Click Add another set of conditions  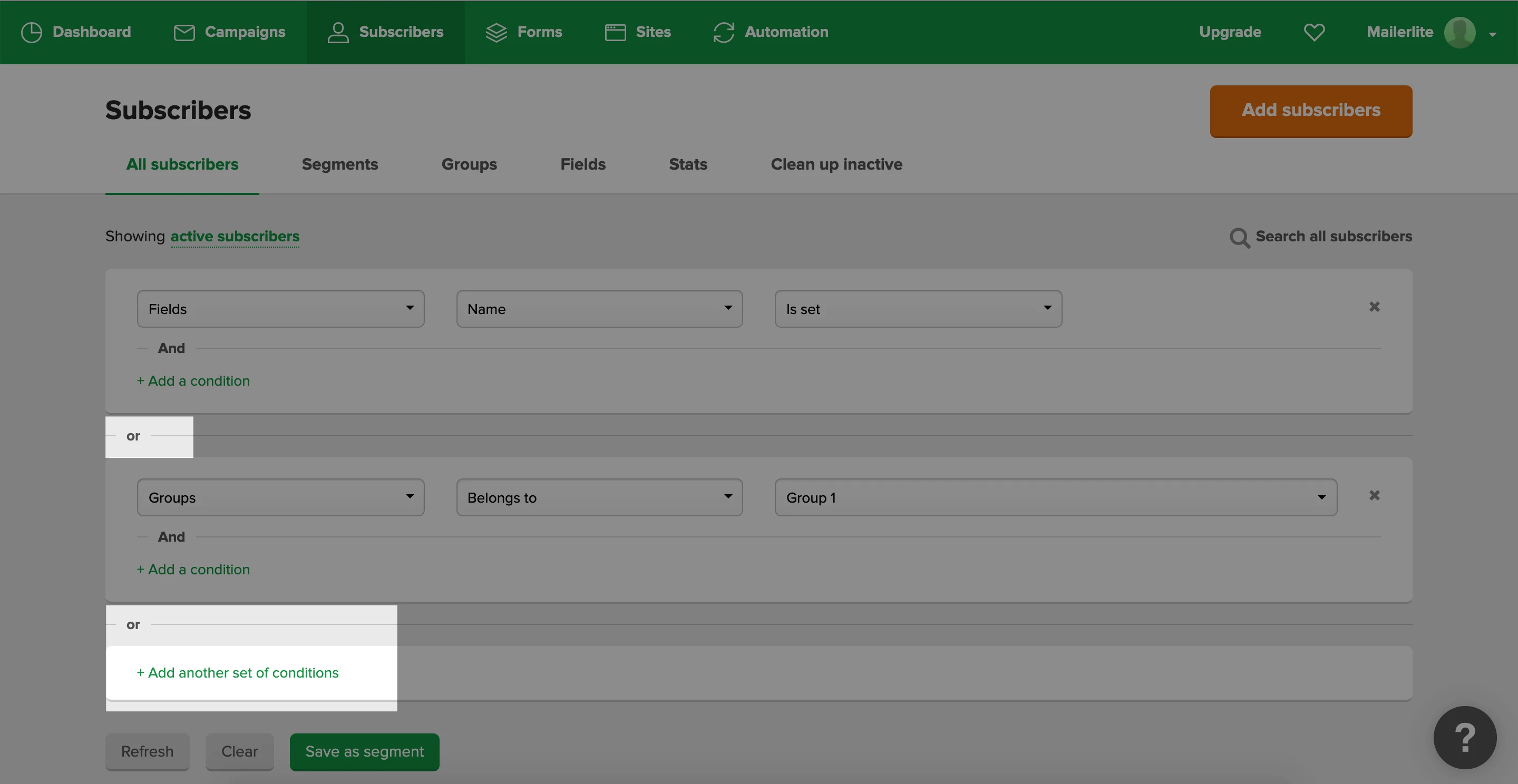[238, 673]
